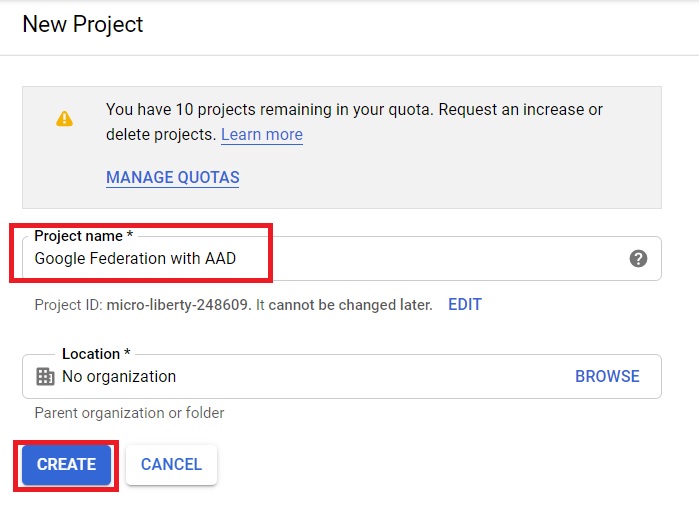Click the Location field label
The image size is (699, 519).
pyautogui.click(x=96, y=354)
